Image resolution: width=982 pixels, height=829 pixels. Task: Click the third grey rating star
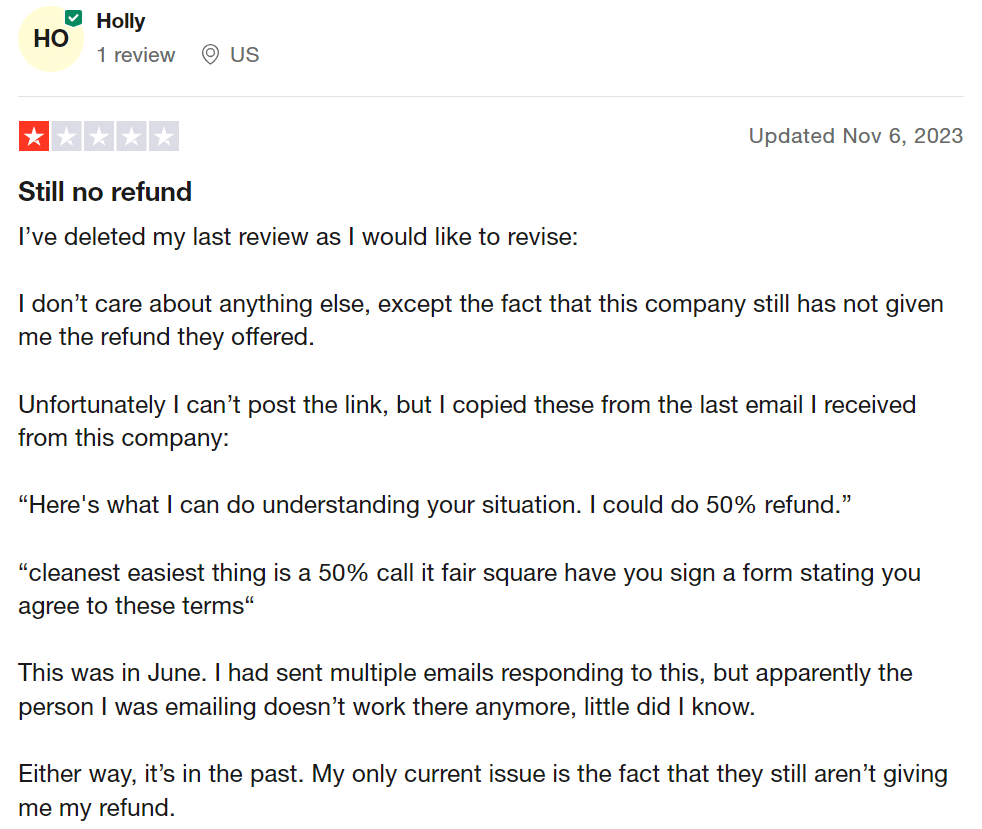[99, 136]
